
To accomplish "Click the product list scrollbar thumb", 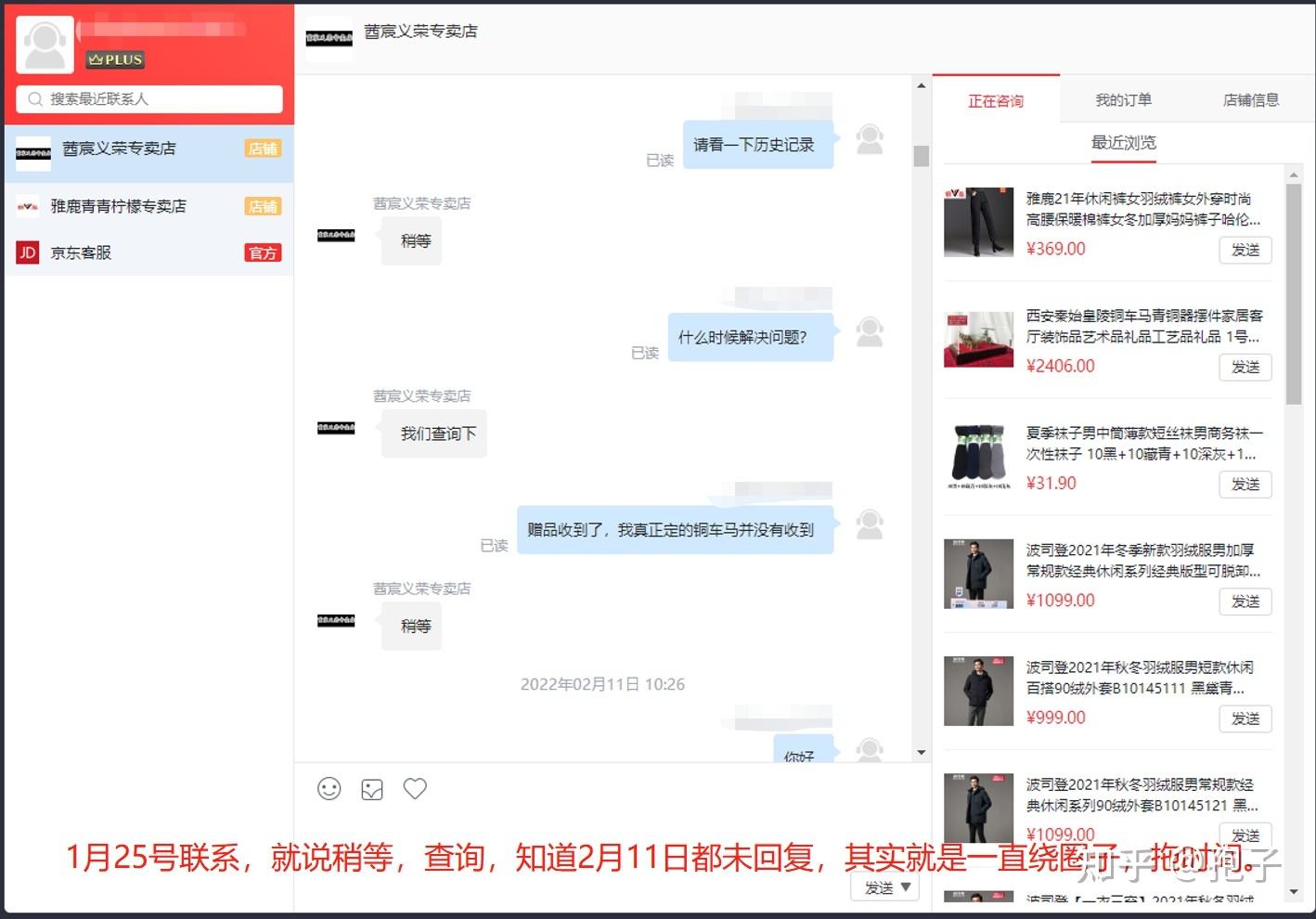I will pos(1294,294).
